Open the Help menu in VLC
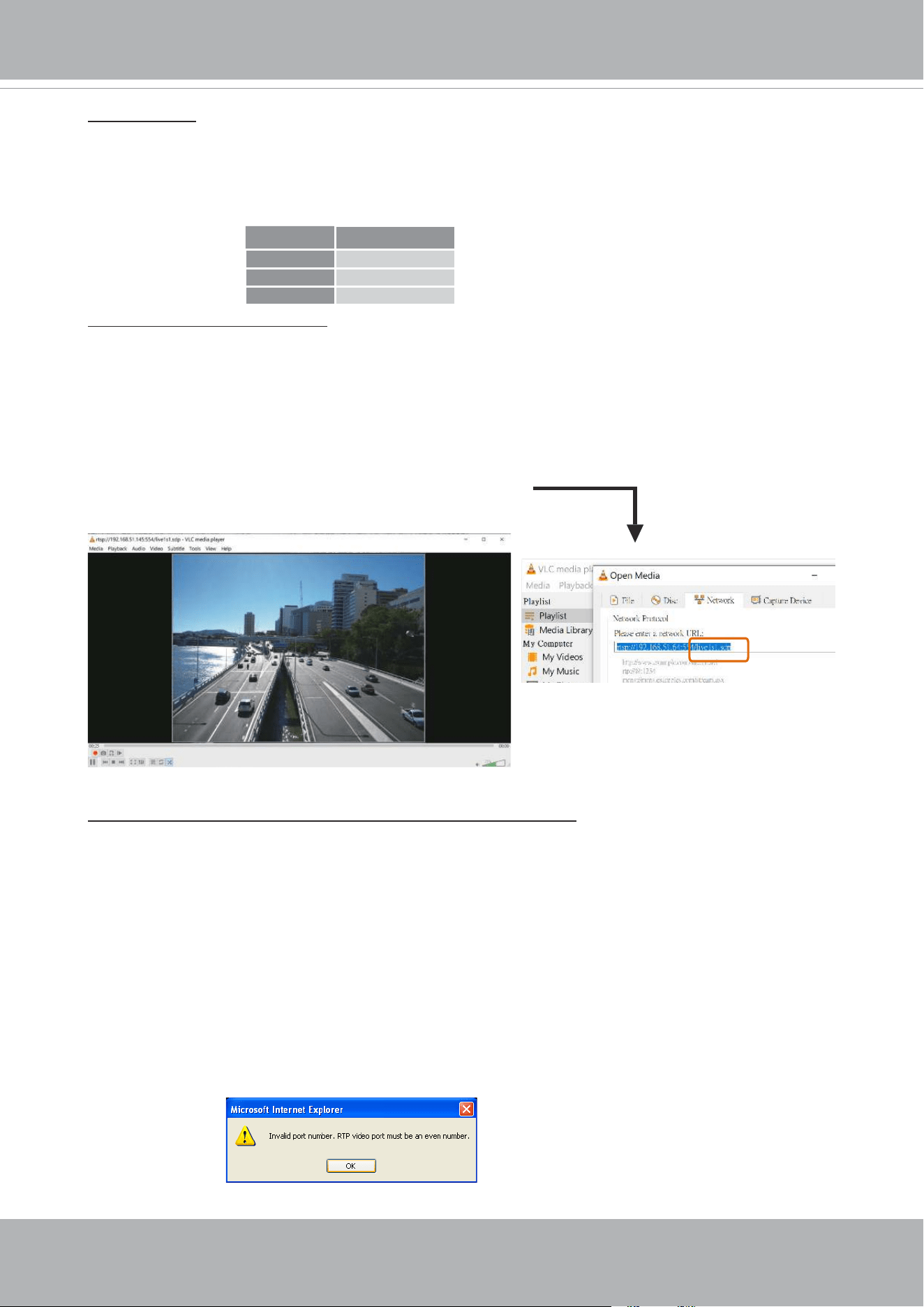Image resolution: width=924 pixels, height=1307 pixels. point(226,549)
